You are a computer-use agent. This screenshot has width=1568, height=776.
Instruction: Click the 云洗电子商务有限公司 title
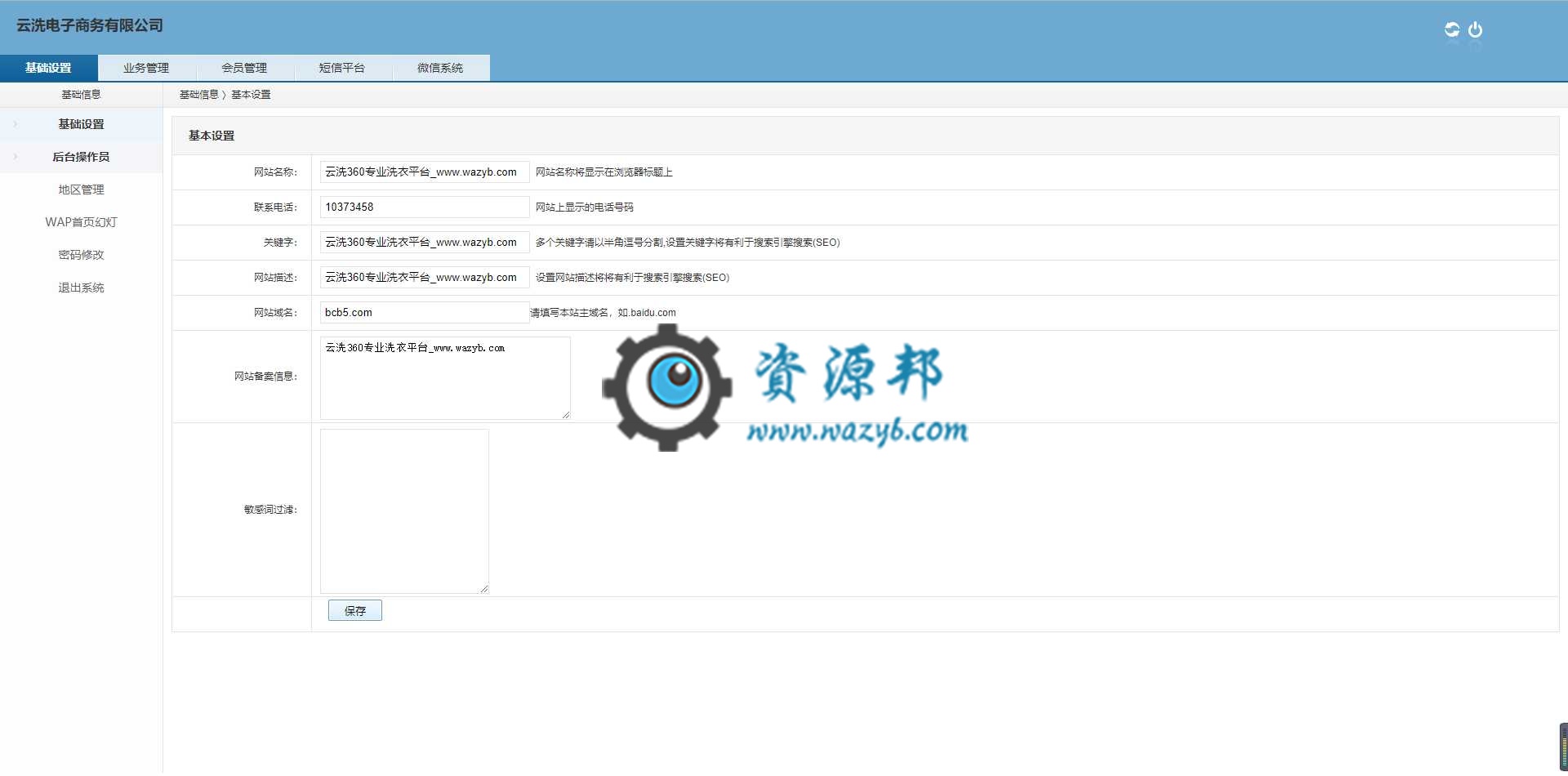90,25
